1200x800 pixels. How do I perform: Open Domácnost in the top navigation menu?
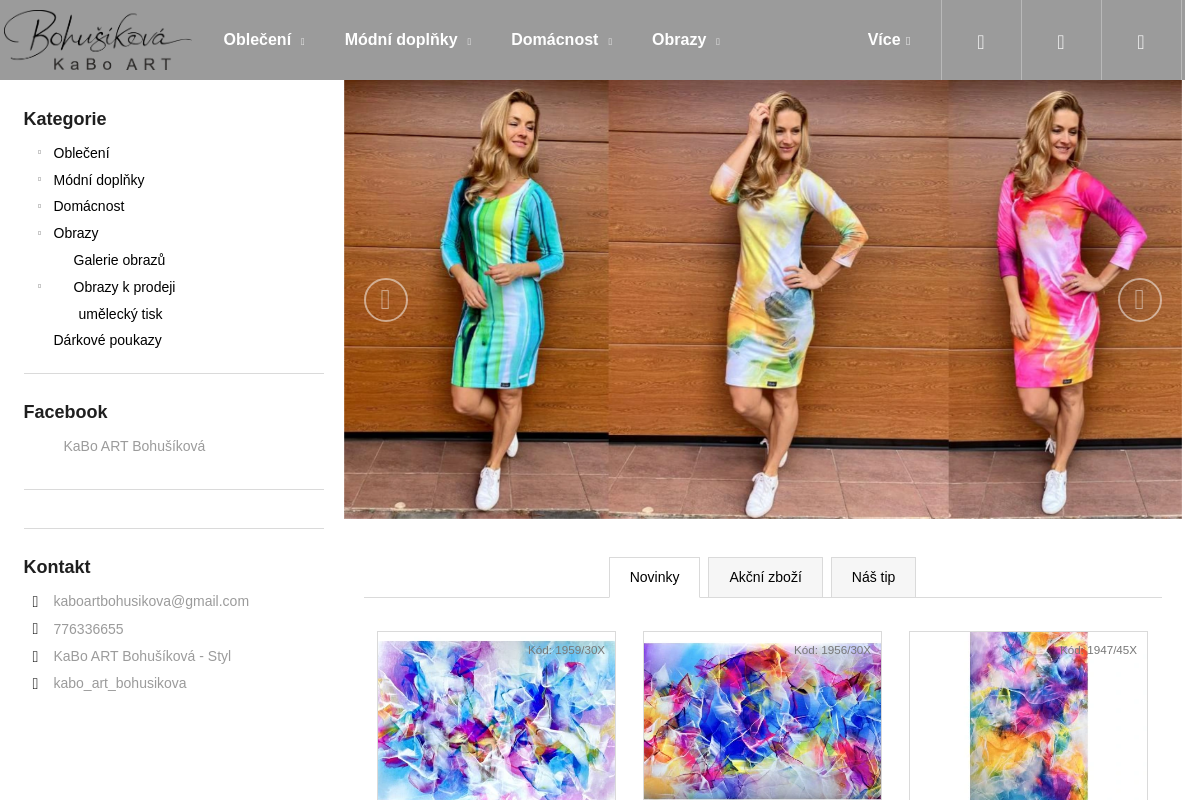560,40
